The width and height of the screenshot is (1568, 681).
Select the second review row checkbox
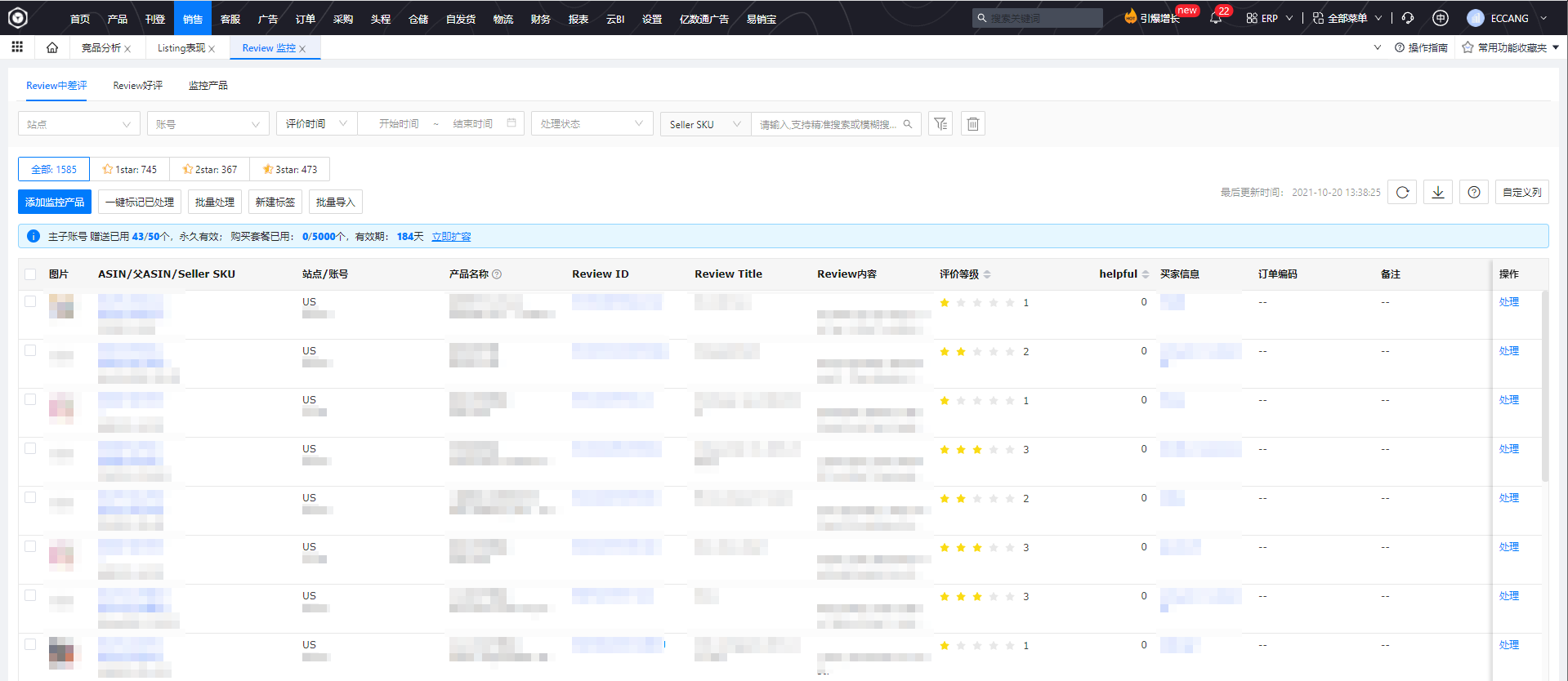pos(30,350)
